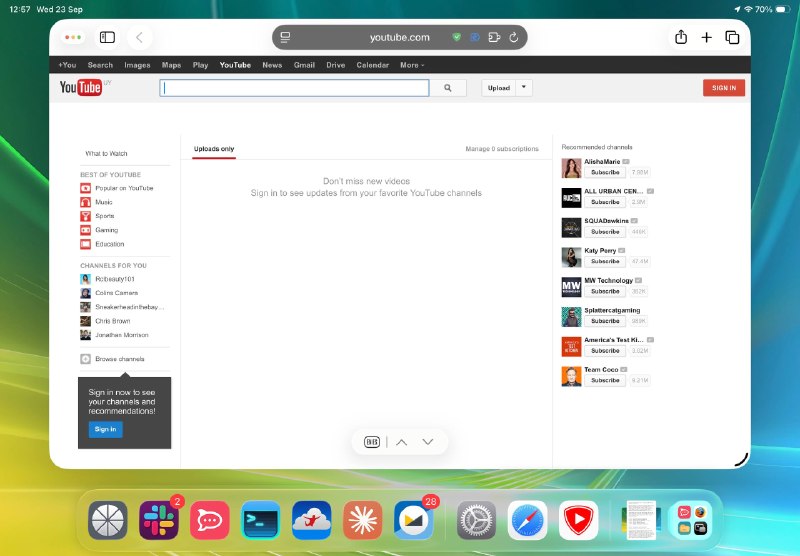Open What to Watch link
The height and width of the screenshot is (556, 800).
click(107, 154)
